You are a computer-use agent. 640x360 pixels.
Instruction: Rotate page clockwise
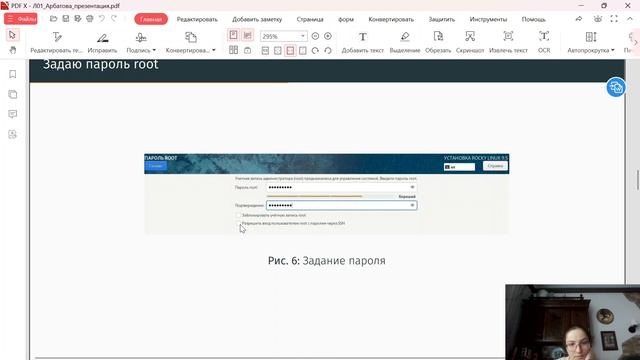pyautogui.click(x=315, y=51)
